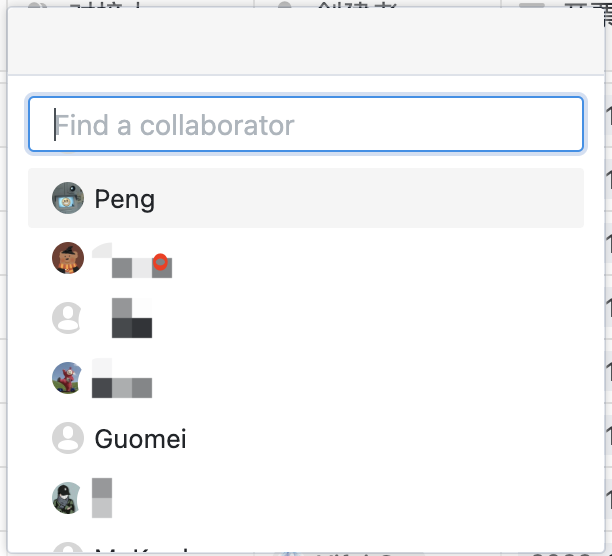This screenshot has width=612, height=556.
Task: Click the partially visible gray avatar at list bottom
Action: [68, 547]
